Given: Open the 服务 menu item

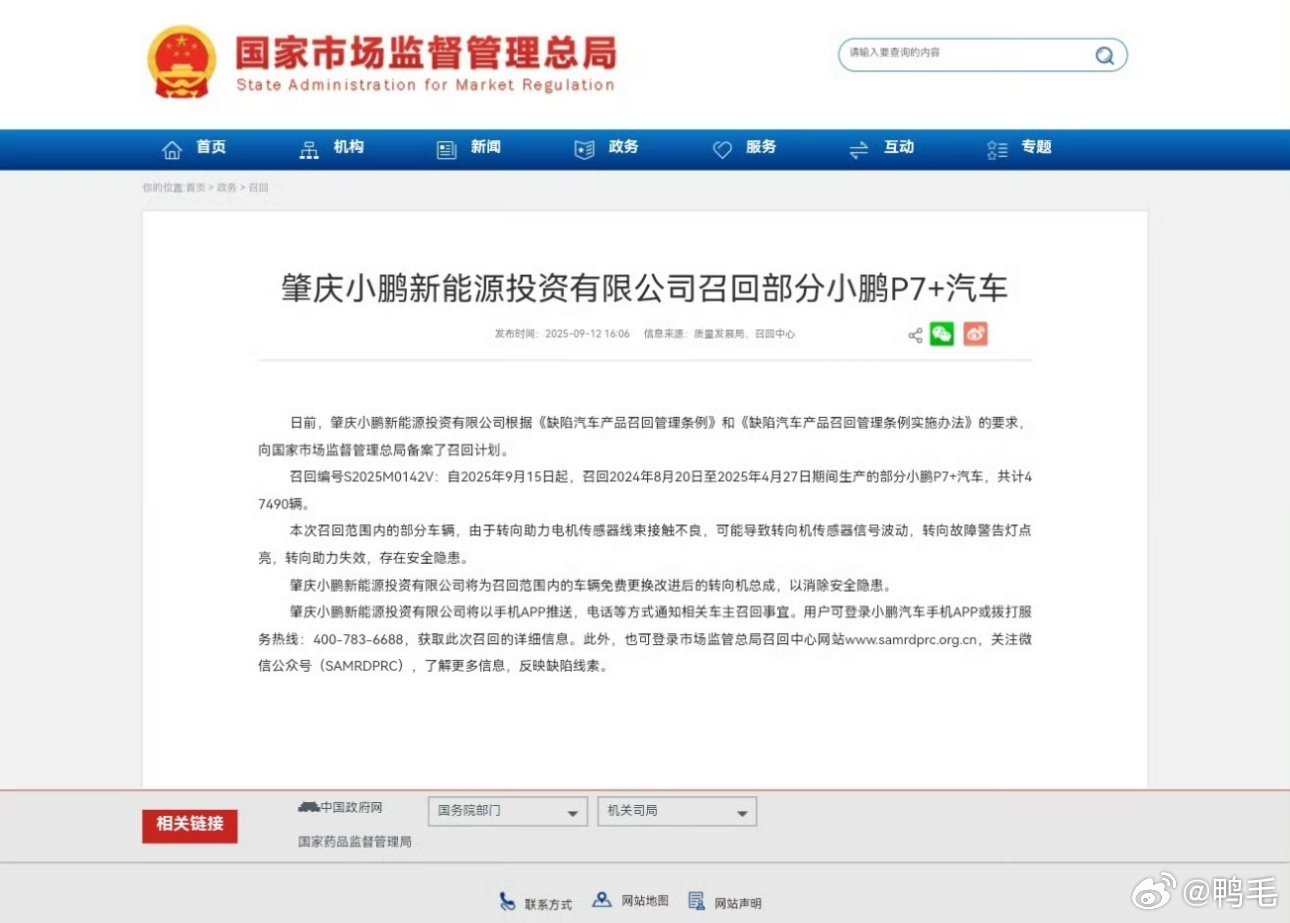Looking at the screenshot, I should click(x=761, y=147).
